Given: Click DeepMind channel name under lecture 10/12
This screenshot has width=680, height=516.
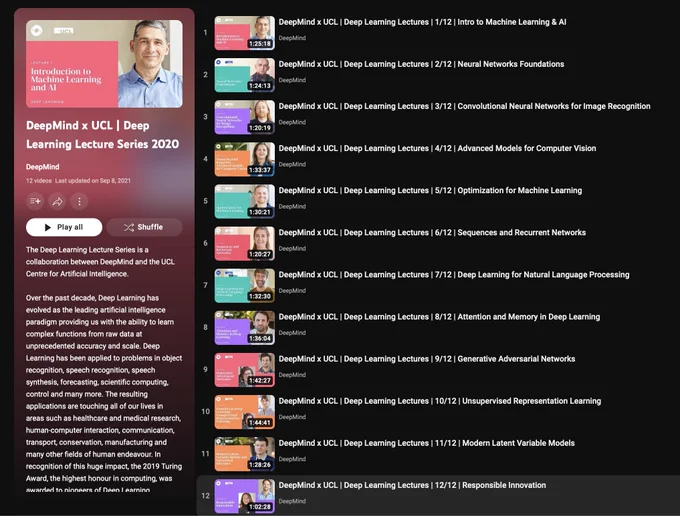Looking at the screenshot, I should click(x=292, y=417).
